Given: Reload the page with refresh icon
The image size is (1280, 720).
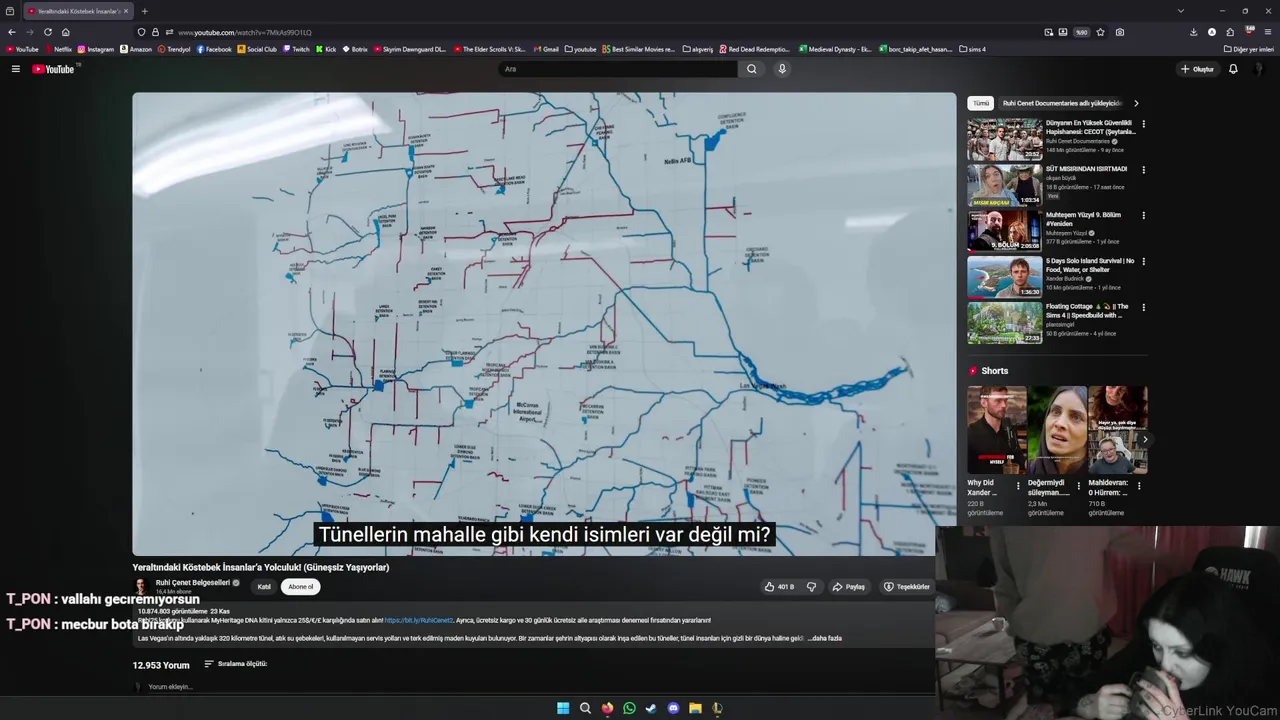Looking at the screenshot, I should 48,32.
